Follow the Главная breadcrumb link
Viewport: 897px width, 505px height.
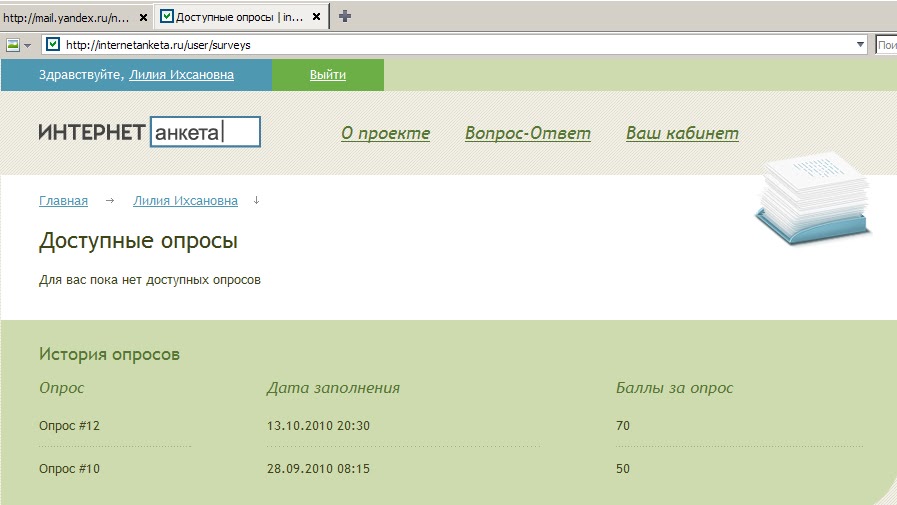pyautogui.click(x=63, y=201)
